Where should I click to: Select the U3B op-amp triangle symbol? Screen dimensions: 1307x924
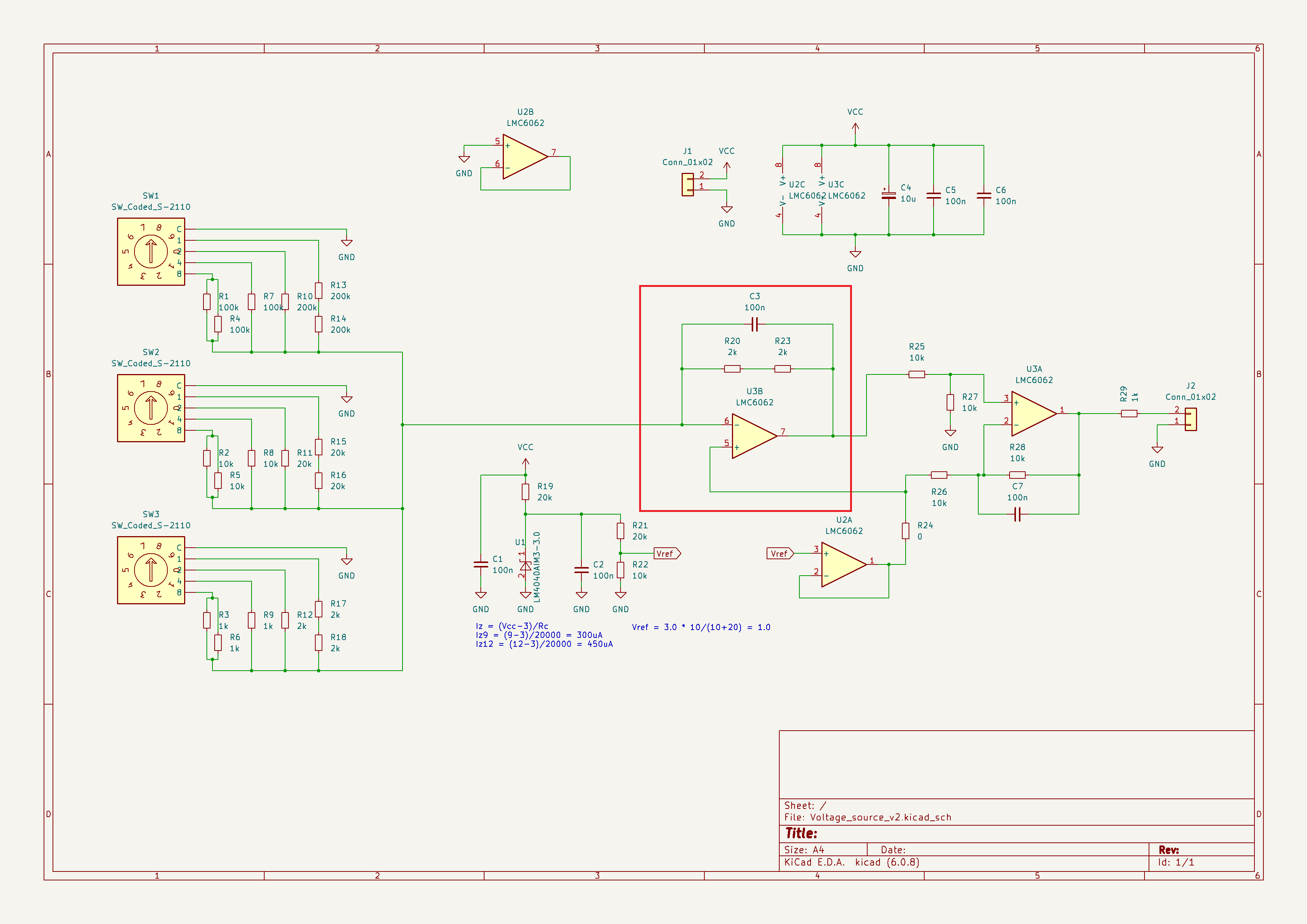pos(754,436)
